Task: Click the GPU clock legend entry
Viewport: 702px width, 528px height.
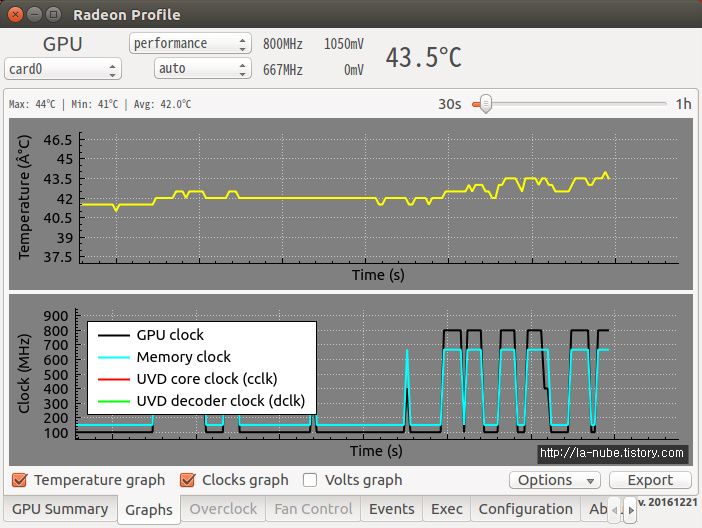Action: point(151,335)
